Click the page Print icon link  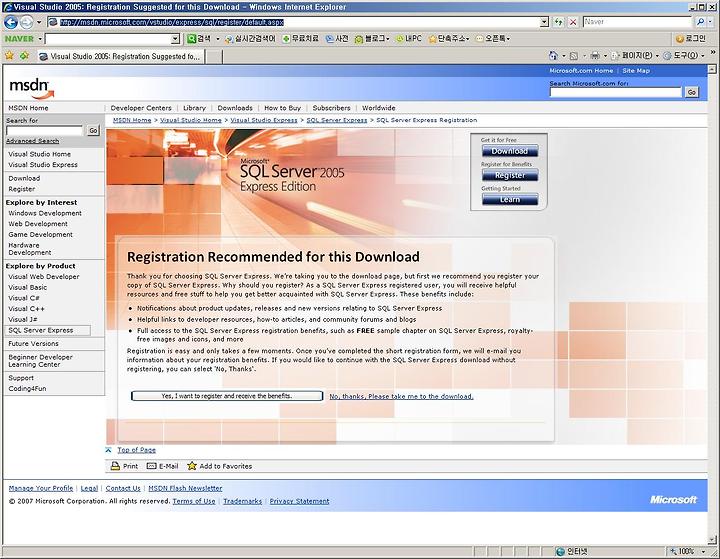(124, 466)
